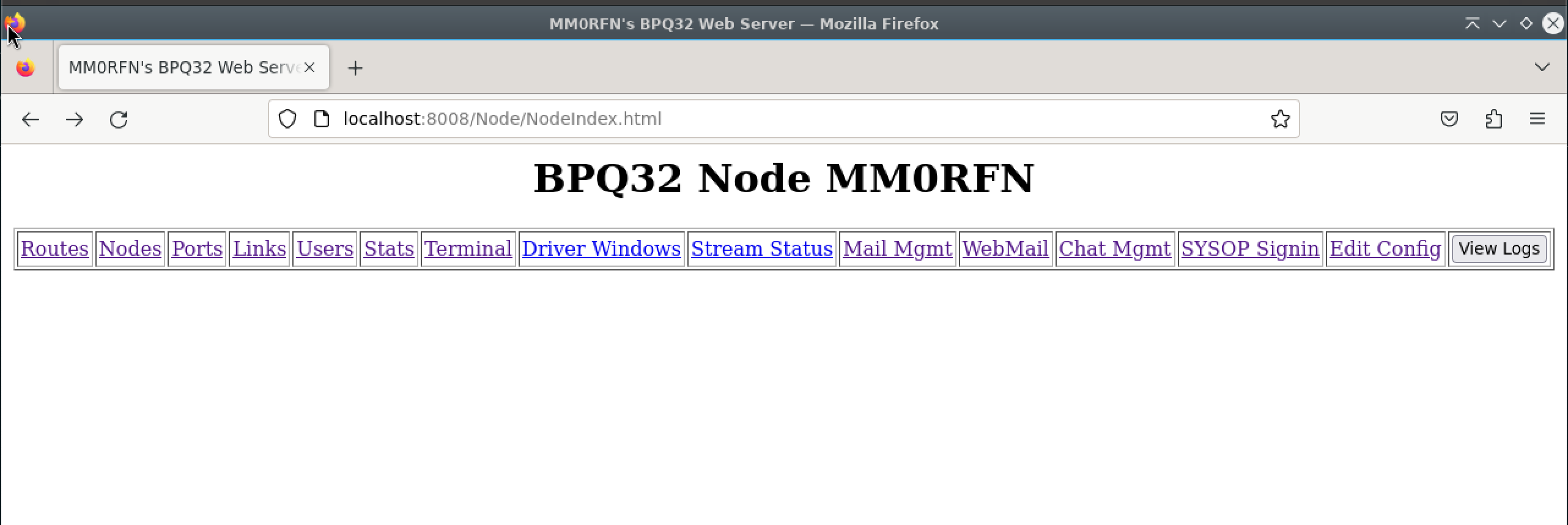The height and width of the screenshot is (525, 1568).
Task: Open the Firefox hamburger menu
Action: tap(1537, 119)
